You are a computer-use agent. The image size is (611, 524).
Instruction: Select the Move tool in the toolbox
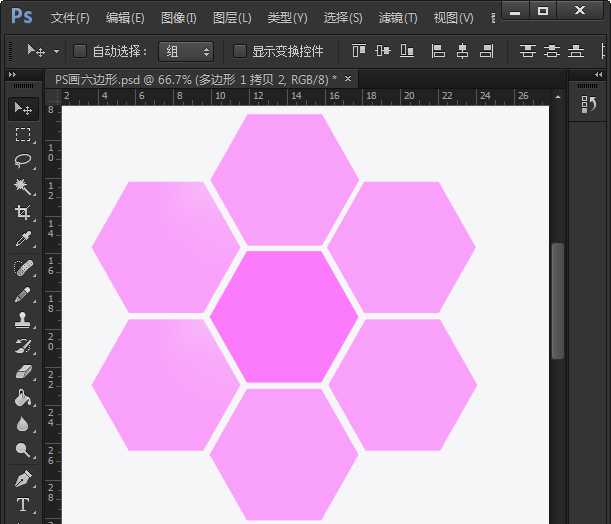(22, 108)
